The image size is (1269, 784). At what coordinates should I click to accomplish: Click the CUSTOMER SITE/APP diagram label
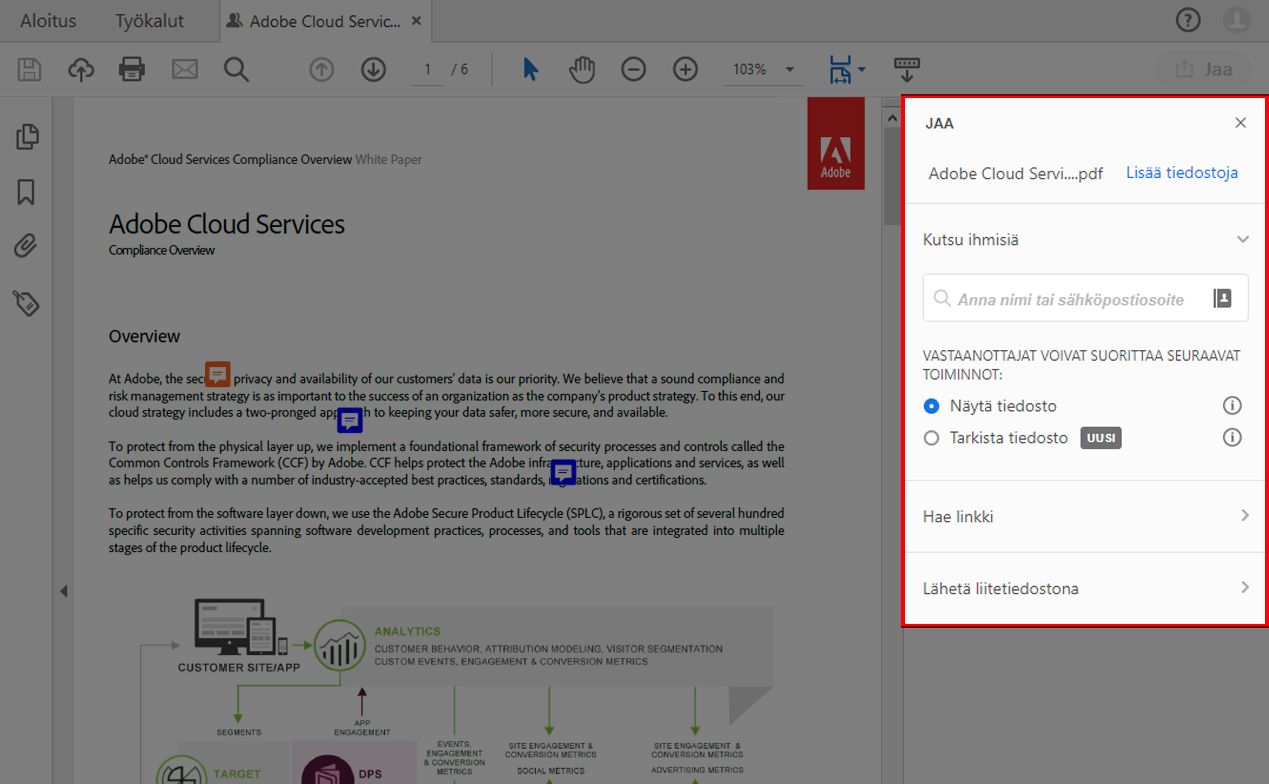point(239,667)
